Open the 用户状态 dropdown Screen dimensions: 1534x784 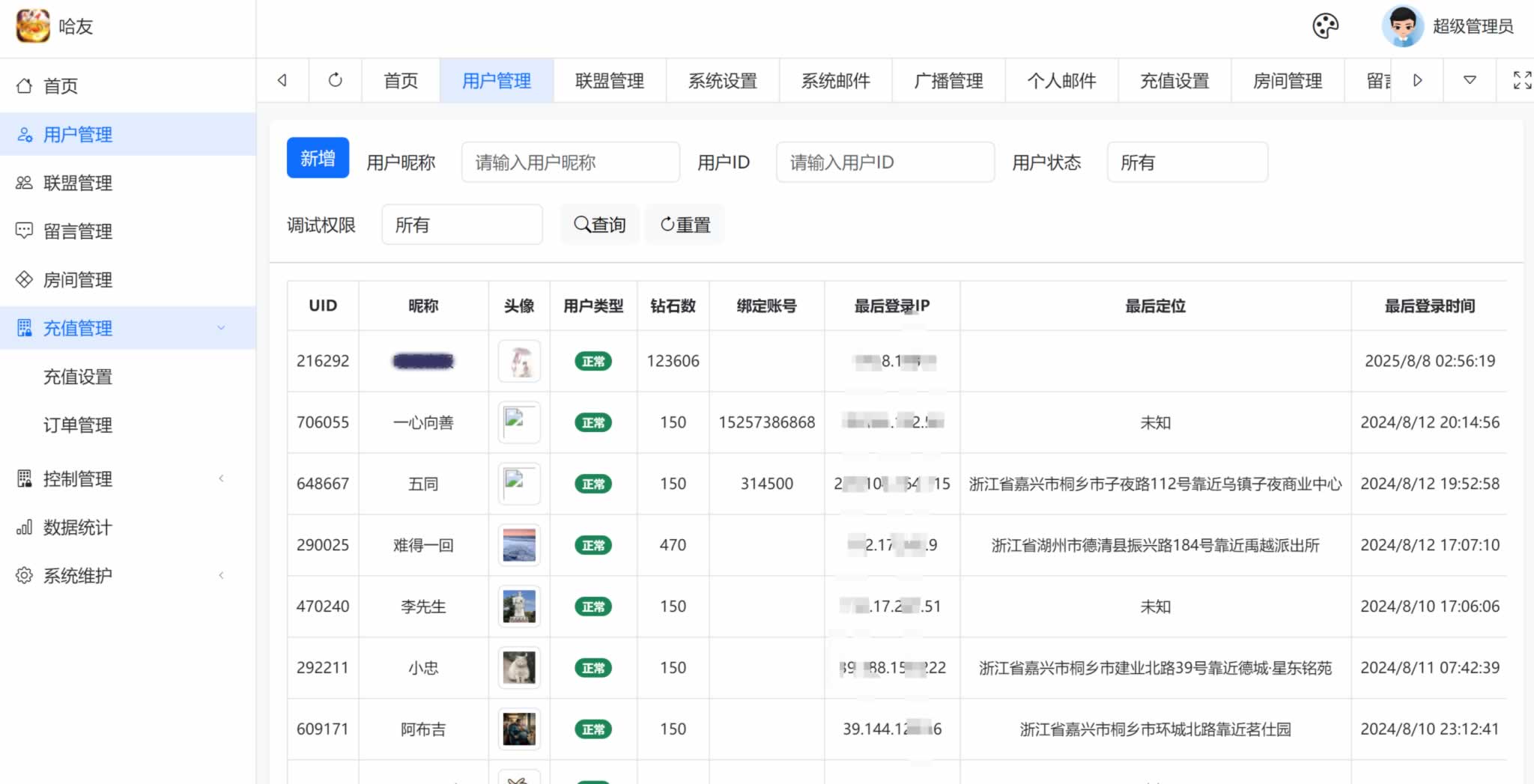pos(1186,162)
